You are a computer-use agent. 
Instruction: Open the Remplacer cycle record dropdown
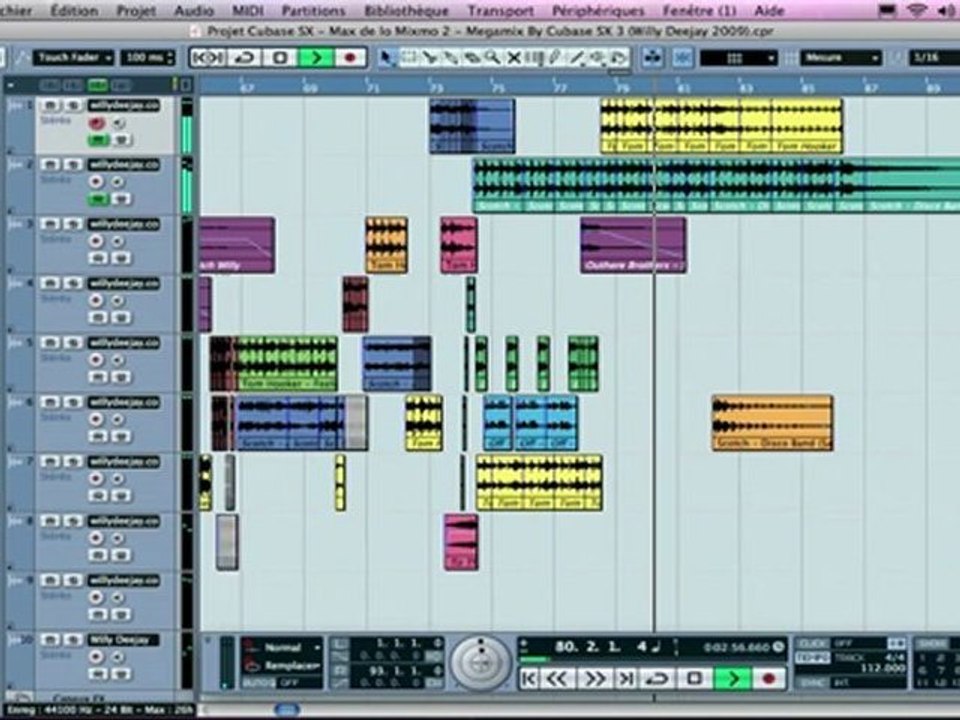[x=283, y=666]
